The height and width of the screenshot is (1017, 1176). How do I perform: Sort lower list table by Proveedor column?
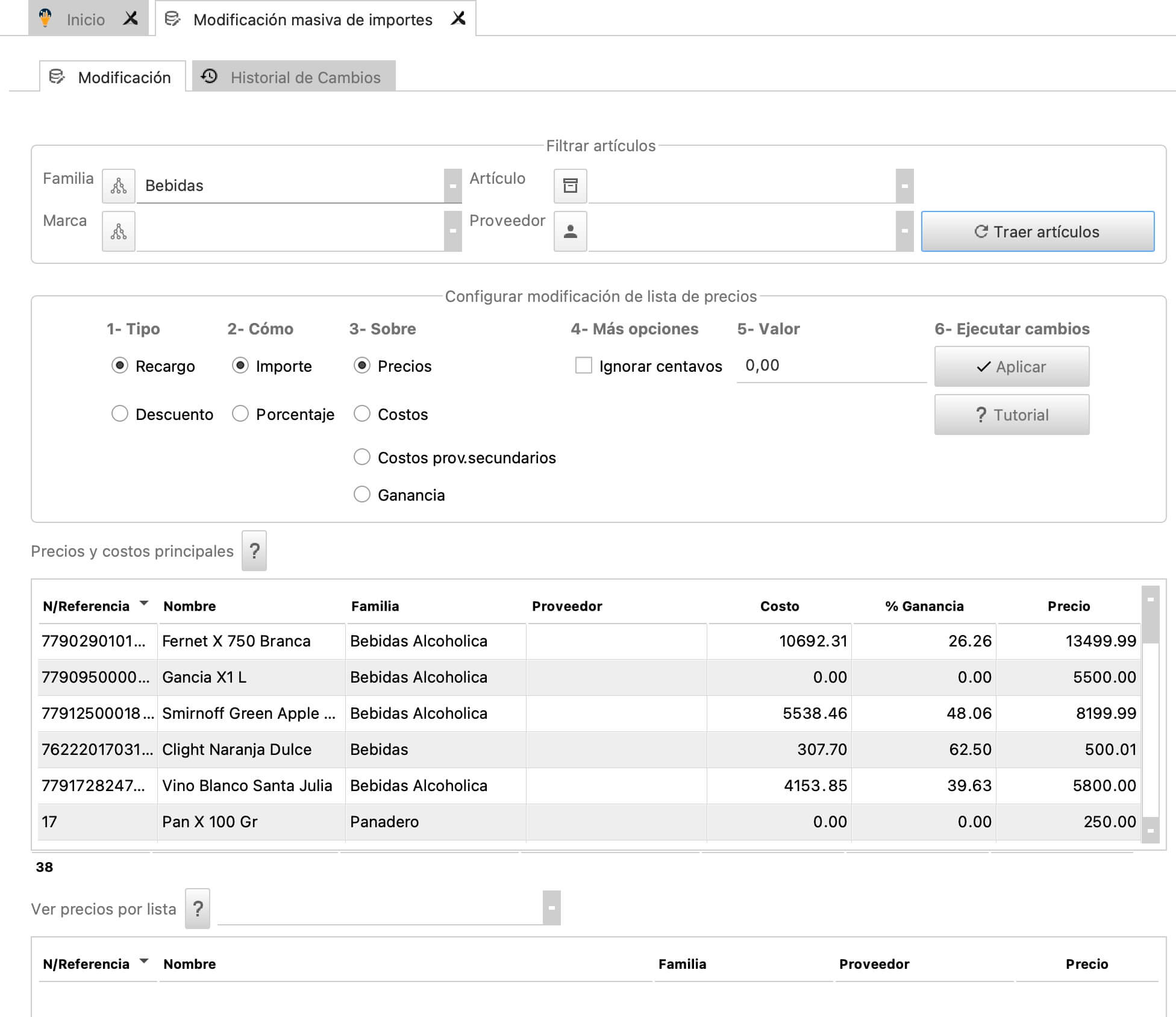pos(874,964)
